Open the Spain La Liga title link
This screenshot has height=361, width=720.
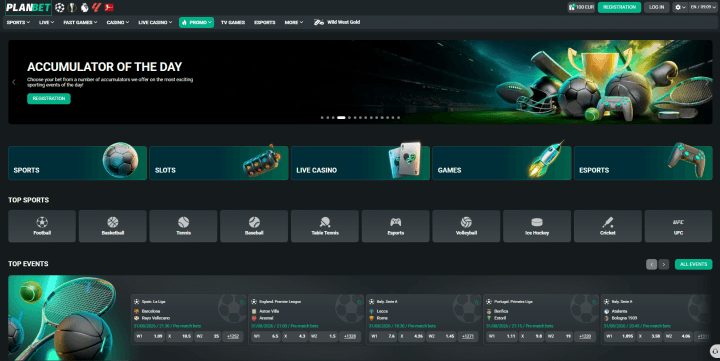(153, 302)
